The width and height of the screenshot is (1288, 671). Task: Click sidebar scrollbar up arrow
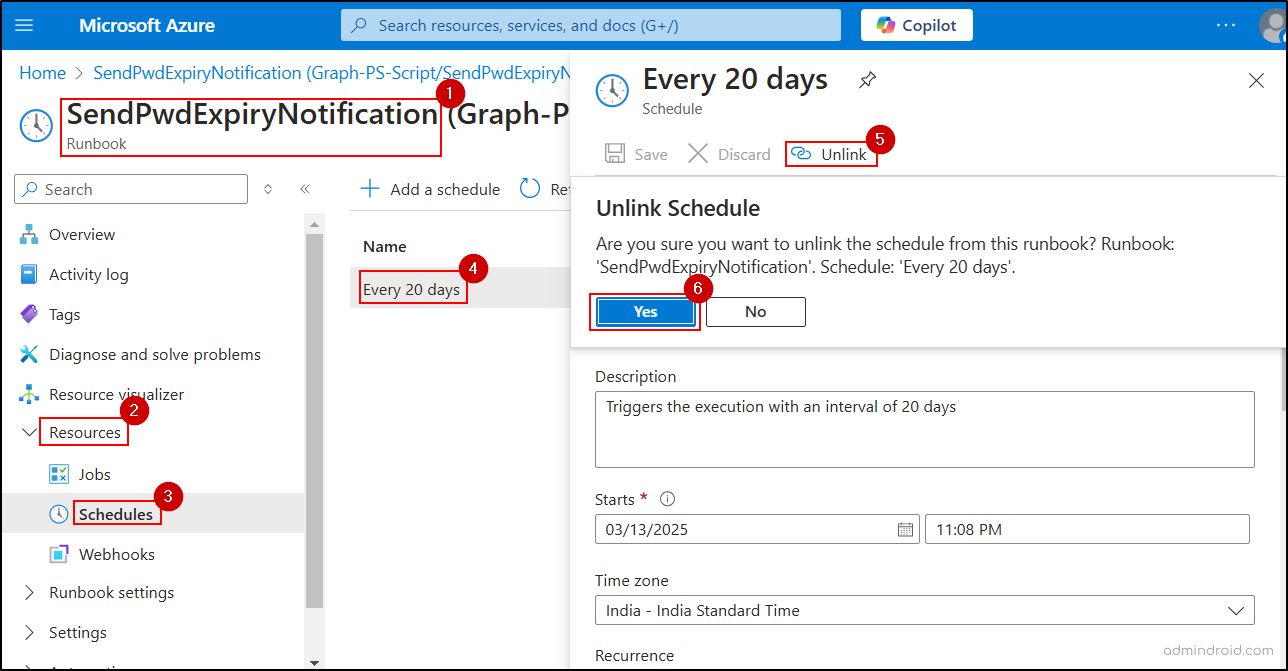[314, 224]
